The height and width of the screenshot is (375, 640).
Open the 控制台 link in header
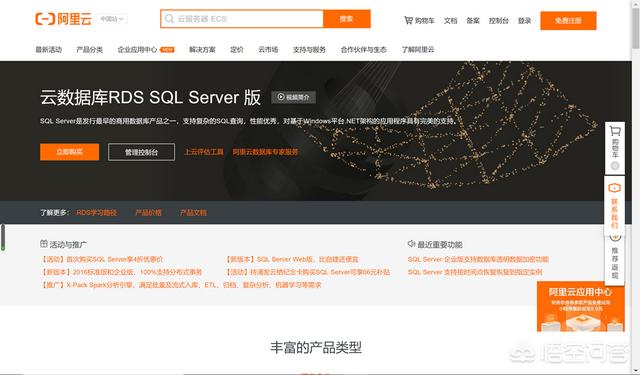tap(498, 20)
